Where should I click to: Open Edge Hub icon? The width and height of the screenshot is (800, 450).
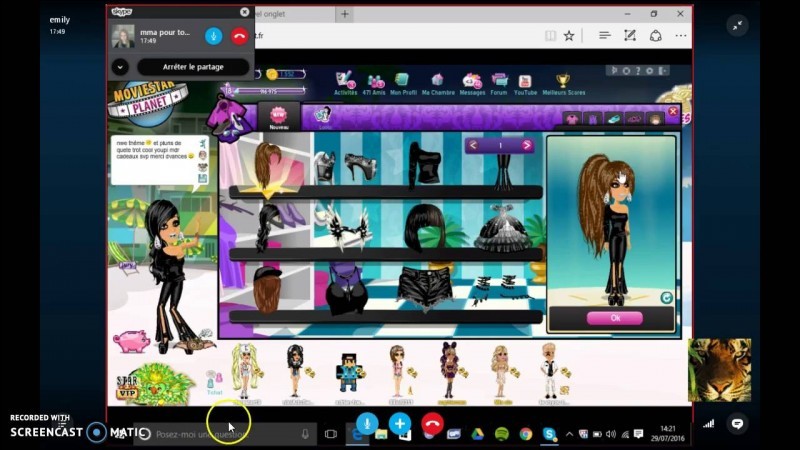pos(605,36)
